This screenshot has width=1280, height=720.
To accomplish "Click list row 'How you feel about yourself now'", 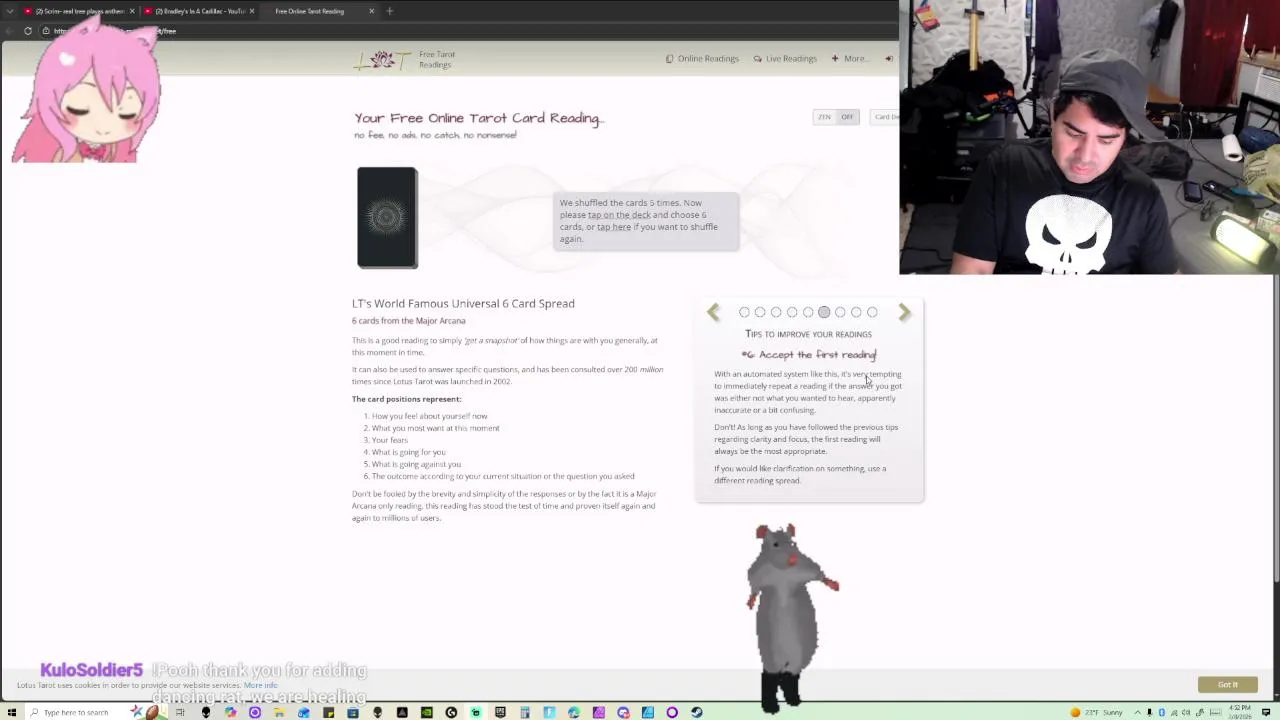I will tap(429, 416).
